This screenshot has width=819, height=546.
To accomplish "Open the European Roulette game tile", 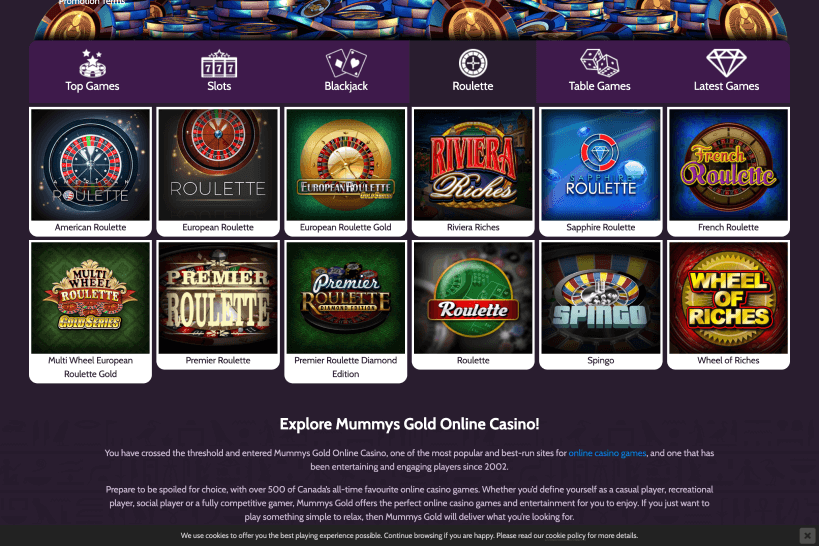I will coord(218,165).
